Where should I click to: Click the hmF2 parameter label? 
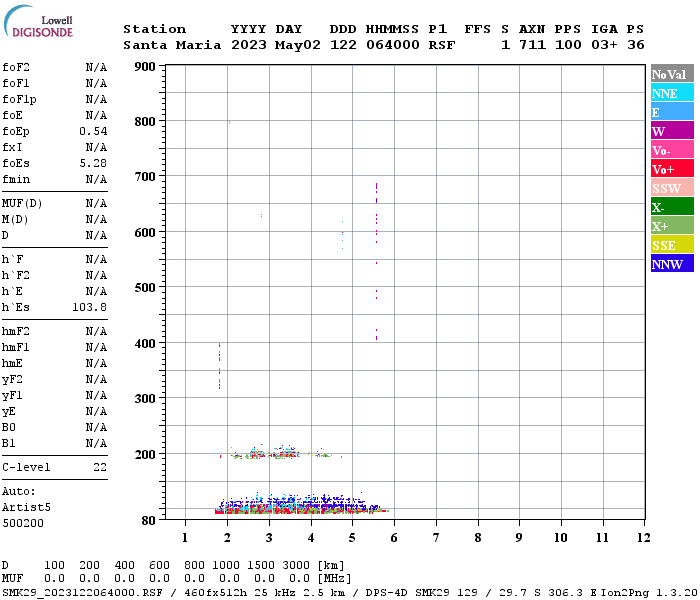[16, 331]
